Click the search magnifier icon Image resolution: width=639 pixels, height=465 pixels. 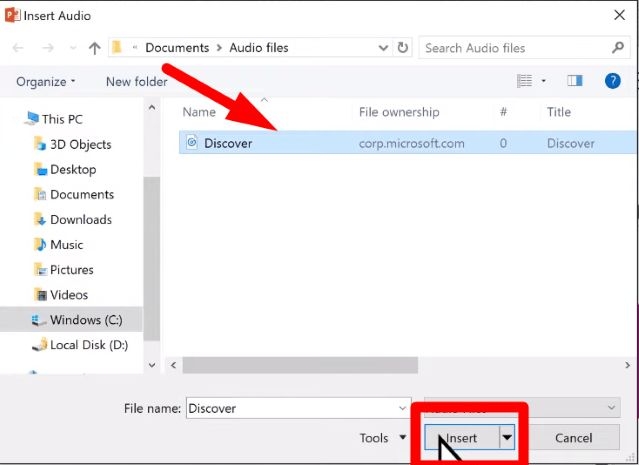coord(618,47)
